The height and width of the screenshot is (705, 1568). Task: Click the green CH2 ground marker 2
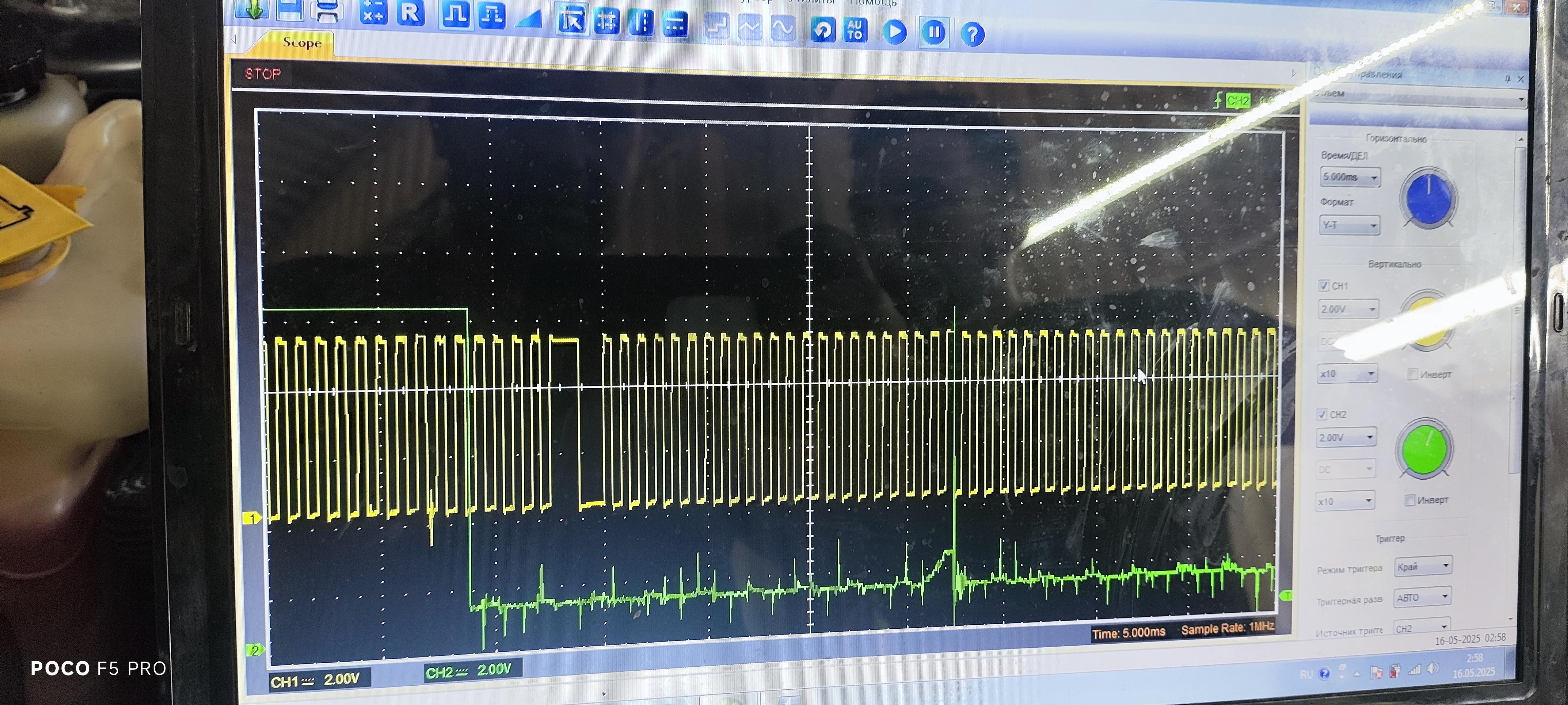[255, 650]
